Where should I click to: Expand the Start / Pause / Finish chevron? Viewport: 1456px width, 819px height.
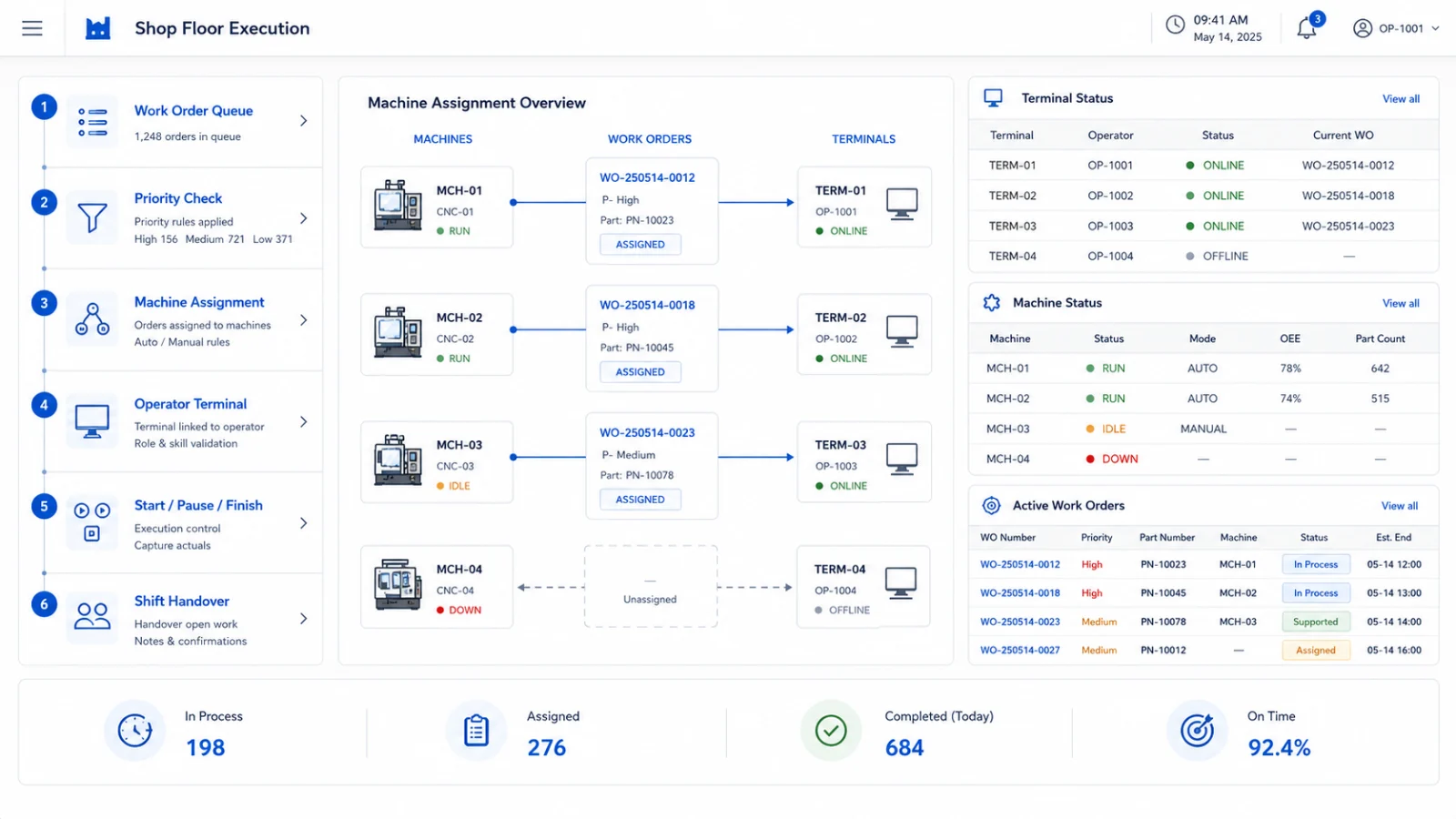point(304,523)
